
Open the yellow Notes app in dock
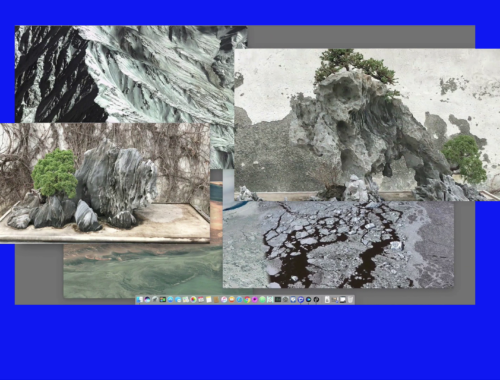pos(209,300)
